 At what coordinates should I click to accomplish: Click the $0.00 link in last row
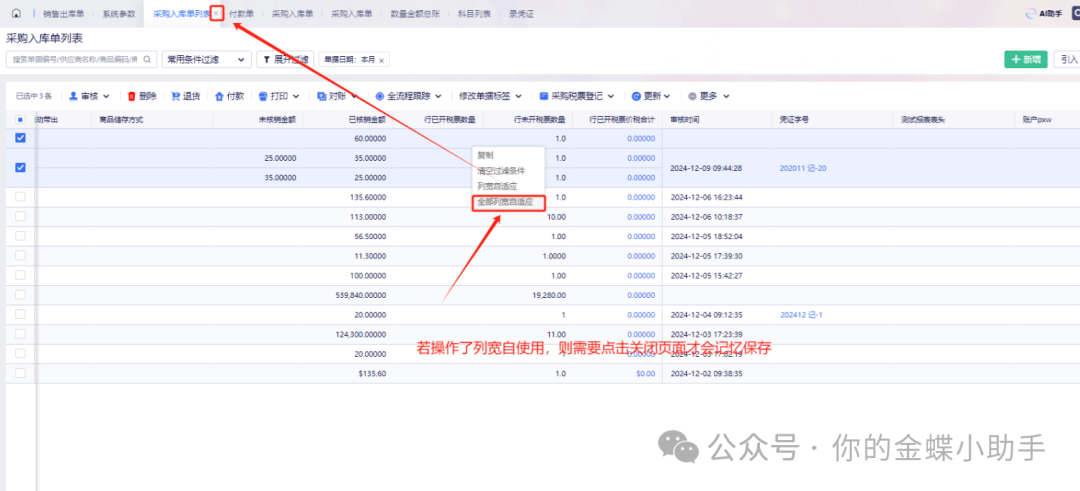pyautogui.click(x=645, y=373)
